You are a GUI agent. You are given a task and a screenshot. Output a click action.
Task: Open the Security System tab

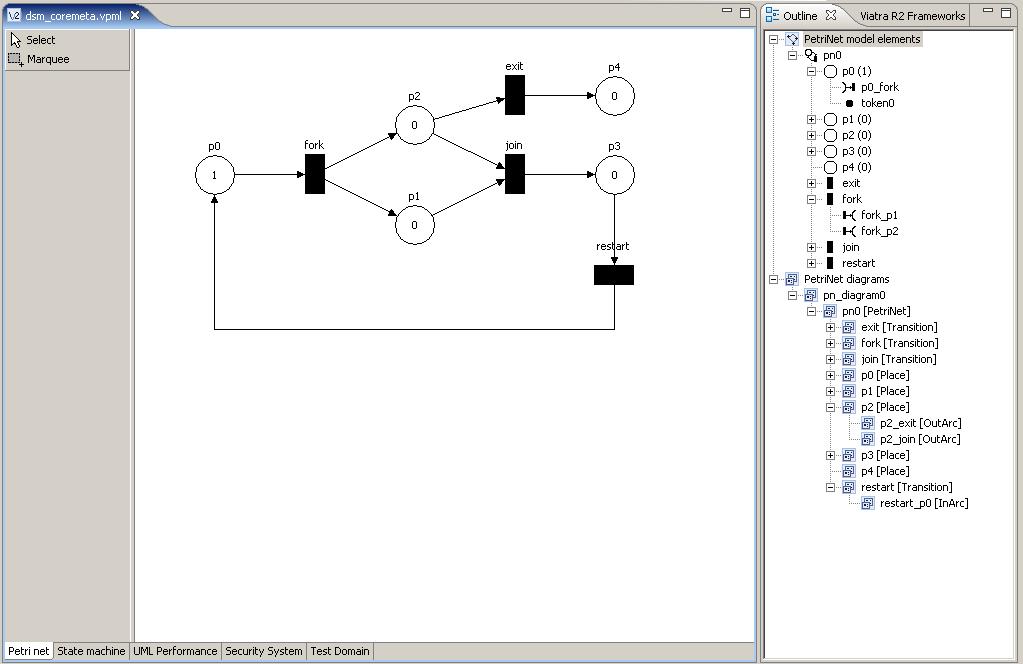coord(264,651)
